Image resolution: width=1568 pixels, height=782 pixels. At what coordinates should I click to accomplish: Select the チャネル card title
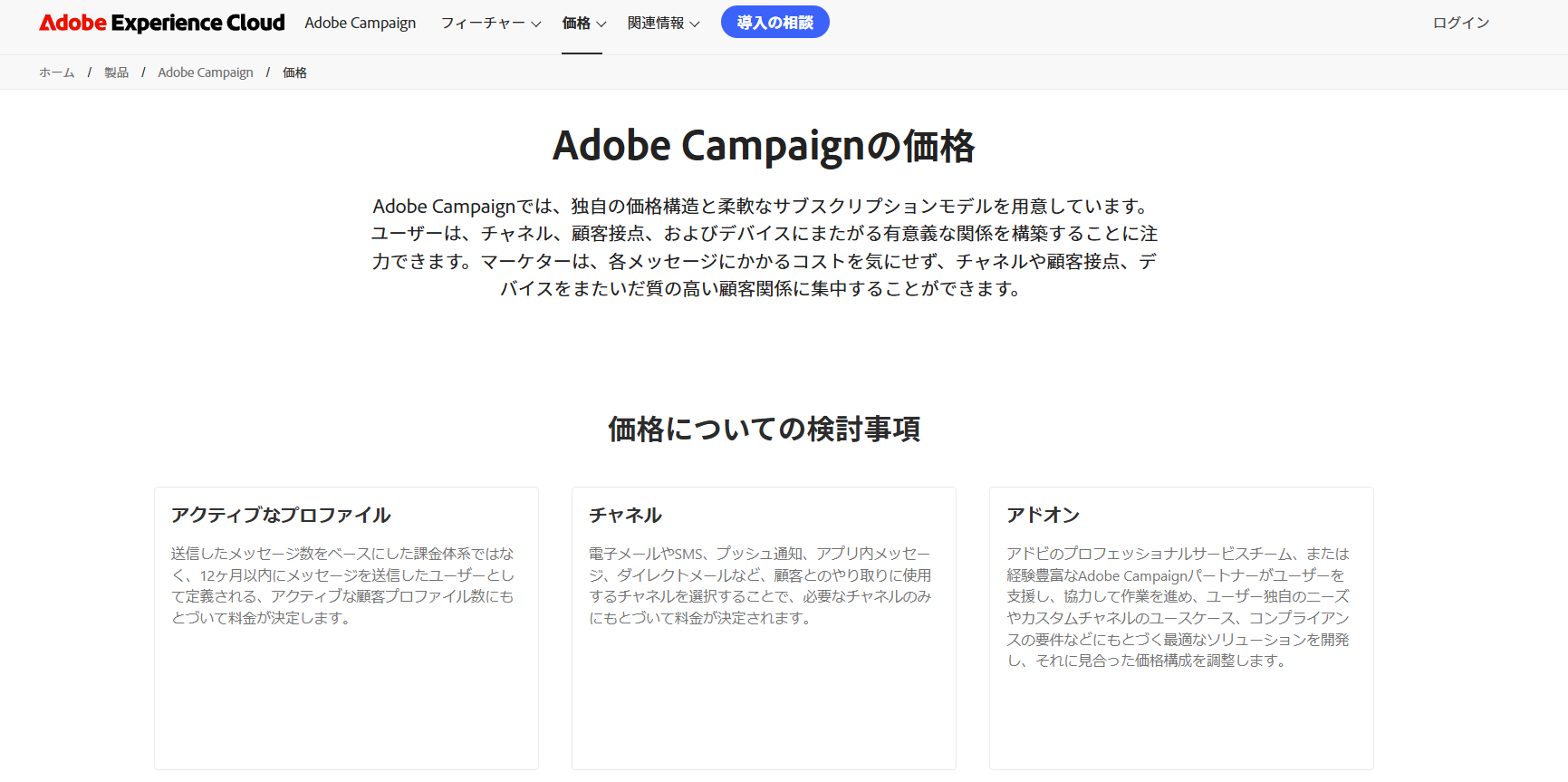(625, 515)
